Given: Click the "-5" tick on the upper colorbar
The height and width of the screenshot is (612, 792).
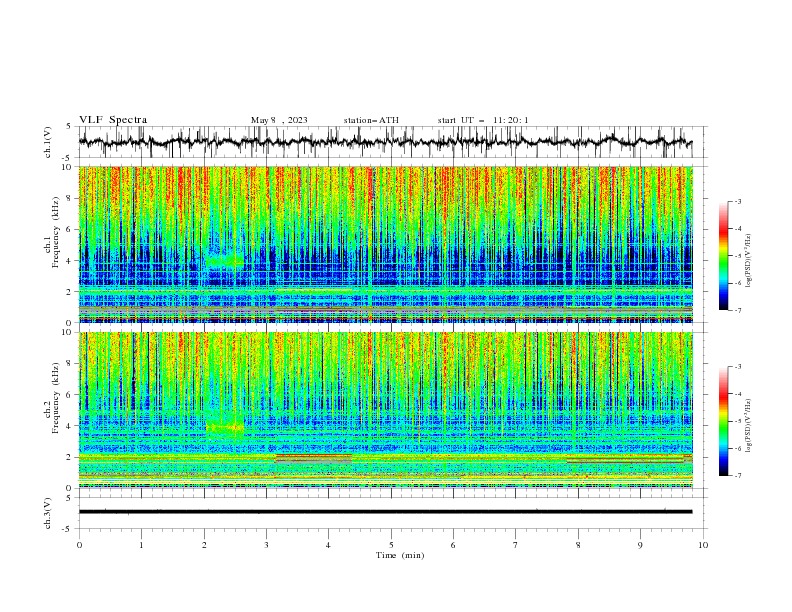Looking at the screenshot, I should pos(738,256).
